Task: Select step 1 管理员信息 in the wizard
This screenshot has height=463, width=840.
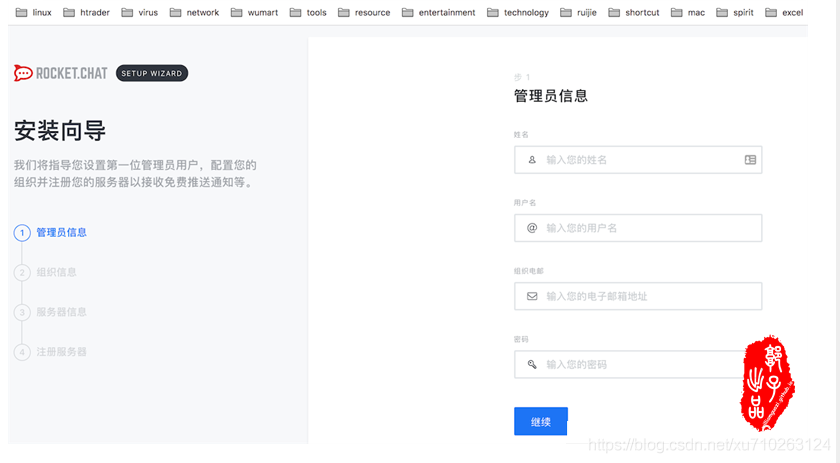Action: click(50, 233)
